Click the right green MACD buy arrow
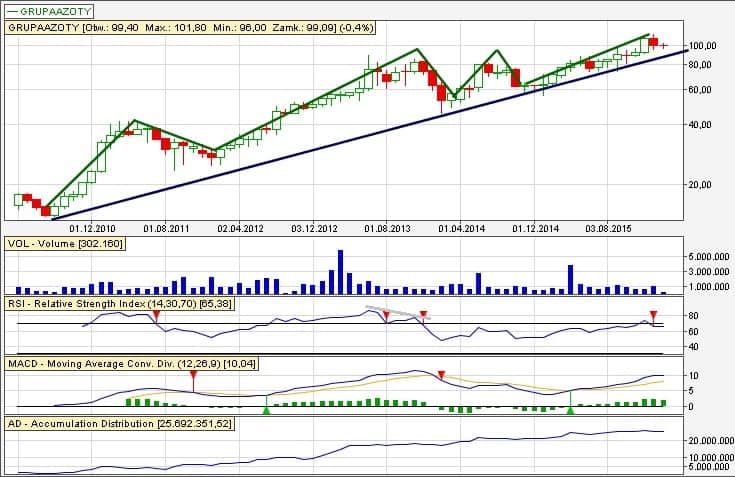This screenshot has height=477, width=735. [570, 408]
